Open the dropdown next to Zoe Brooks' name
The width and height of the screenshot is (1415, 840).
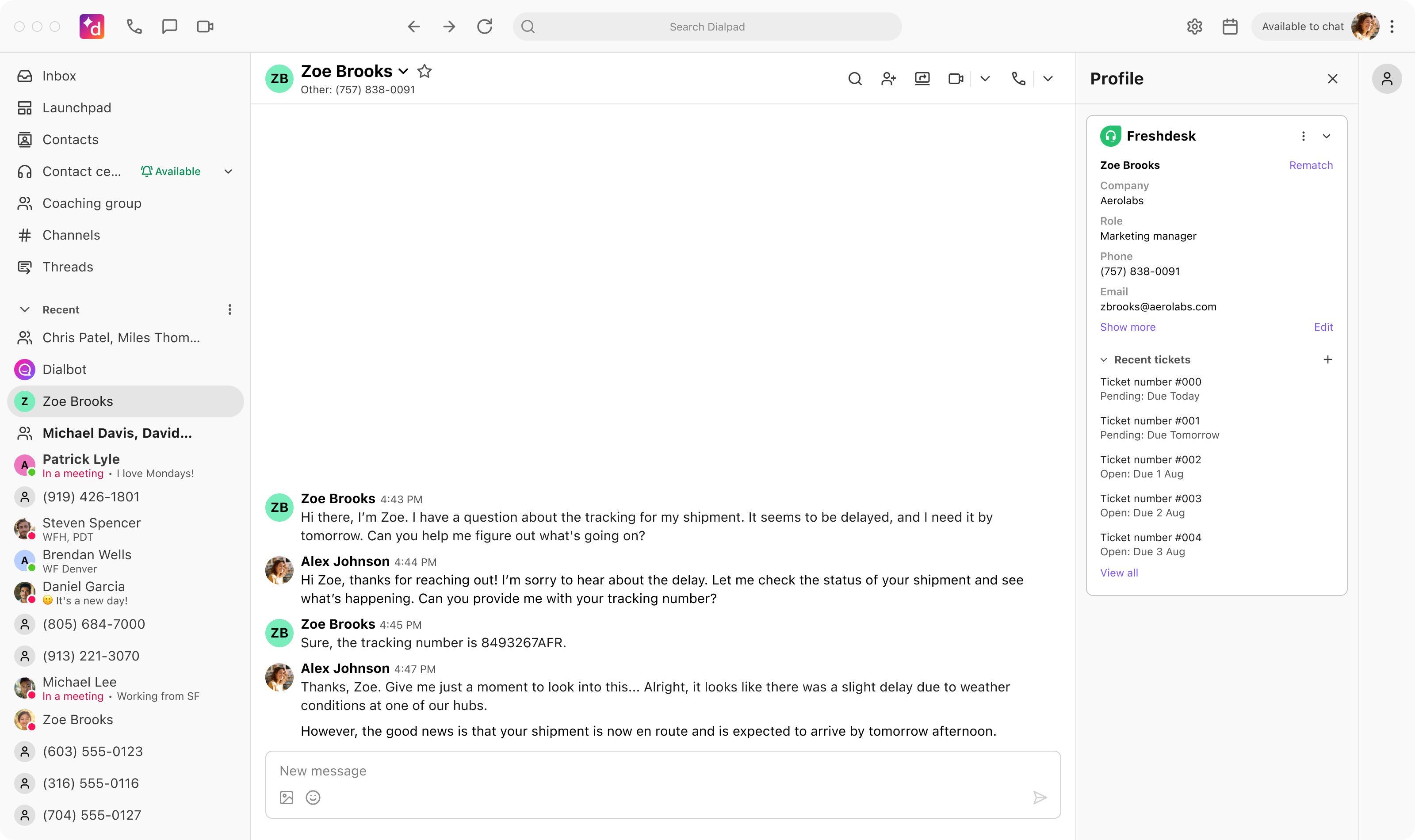[402, 71]
